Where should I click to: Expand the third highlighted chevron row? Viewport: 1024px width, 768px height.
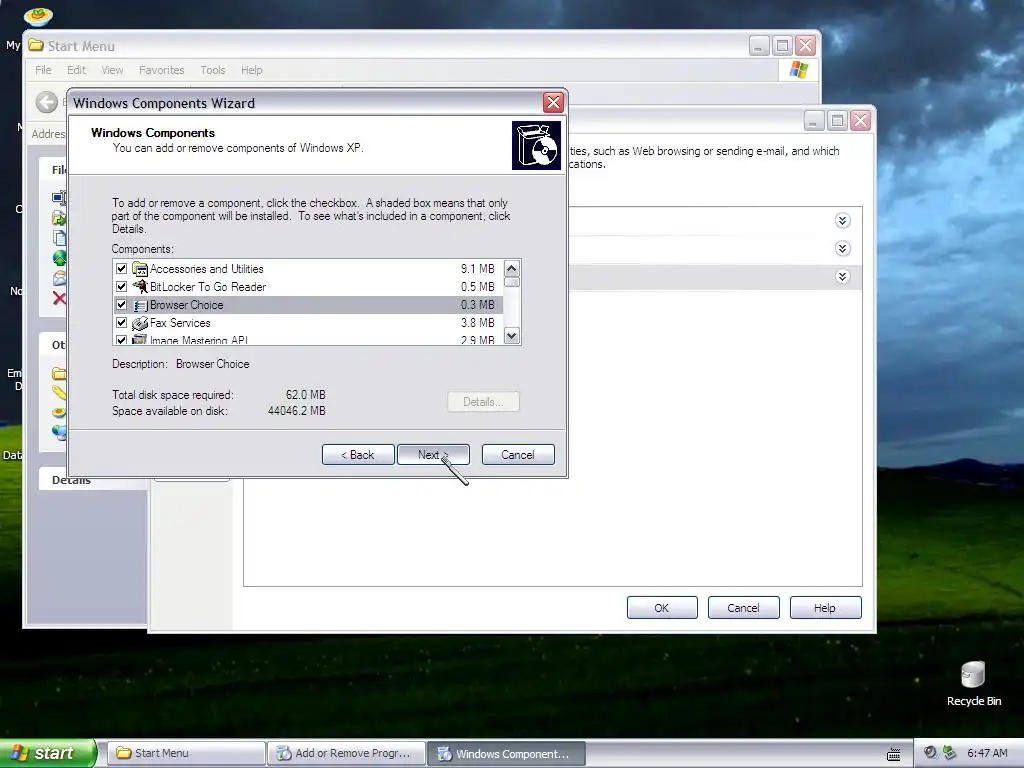842,276
